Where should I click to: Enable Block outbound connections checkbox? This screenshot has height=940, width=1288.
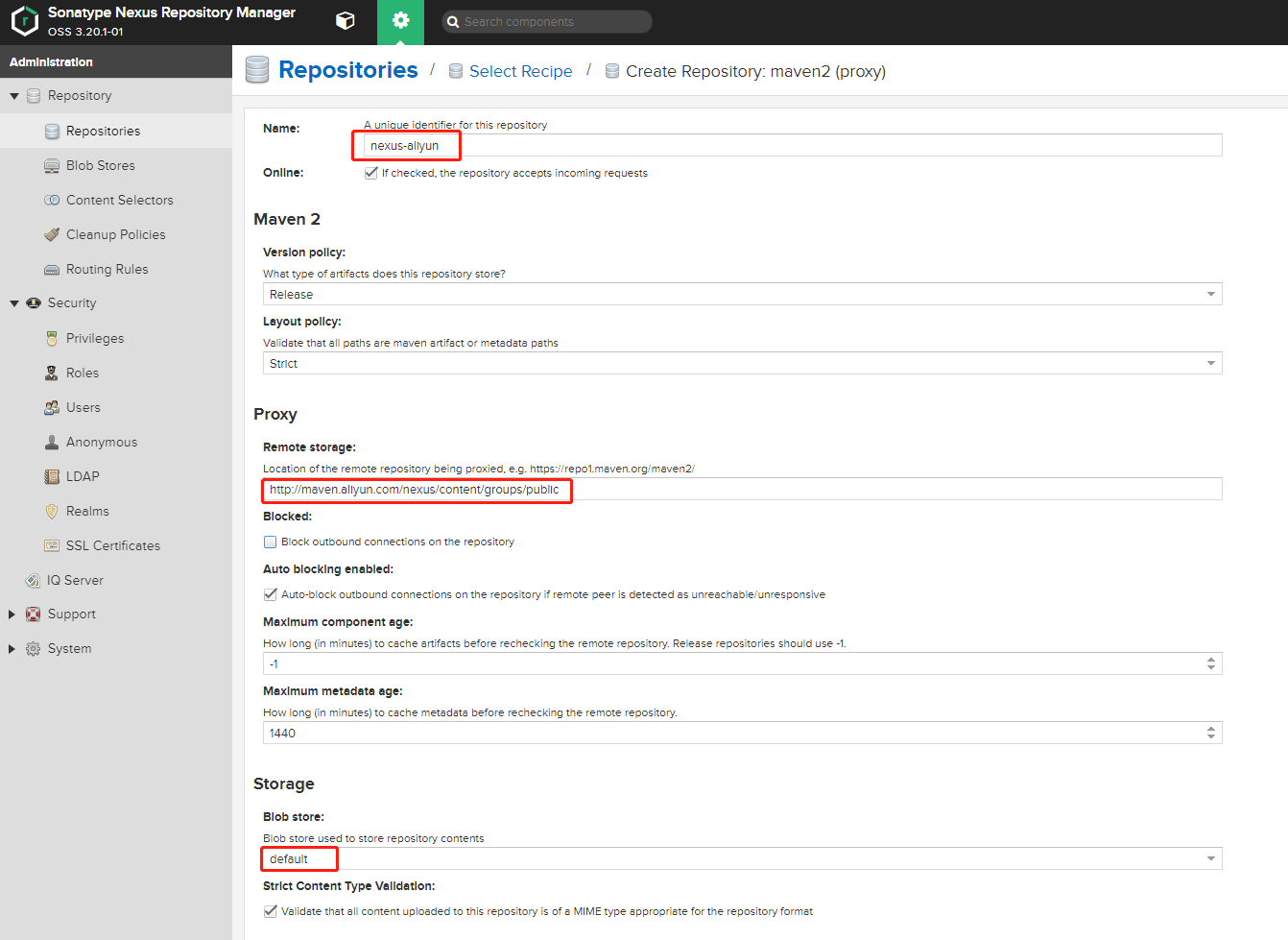pyautogui.click(x=271, y=542)
